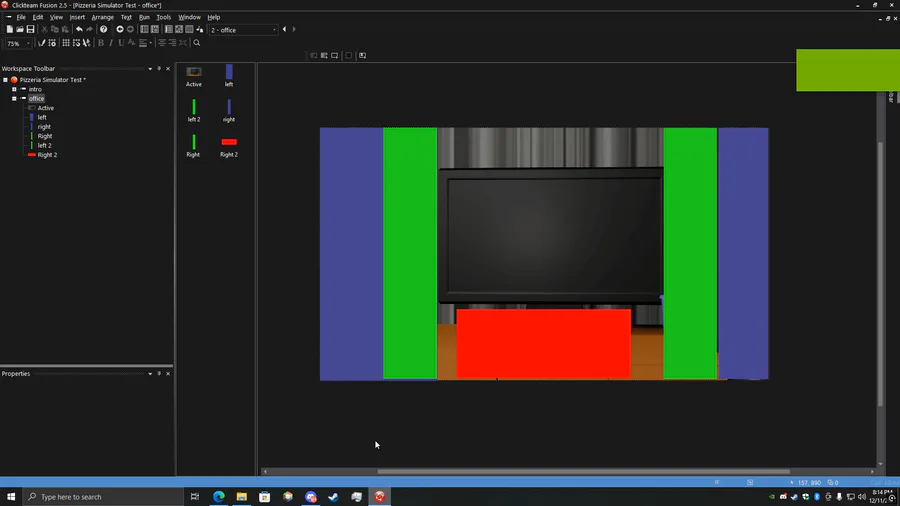Toggle italic text formatting
Image resolution: width=900 pixels, height=506 pixels.
(111, 43)
